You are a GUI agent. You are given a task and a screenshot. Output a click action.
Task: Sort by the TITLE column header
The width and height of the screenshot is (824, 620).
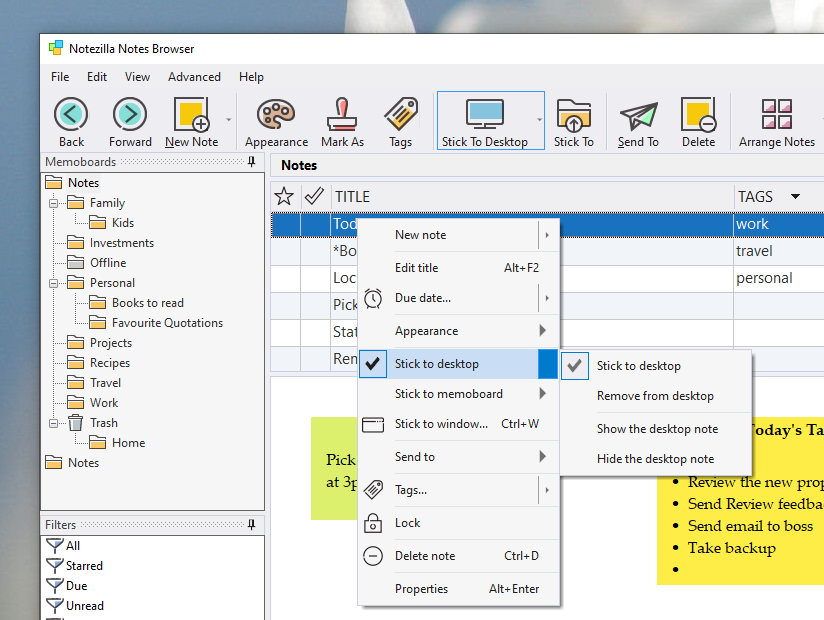pos(532,197)
